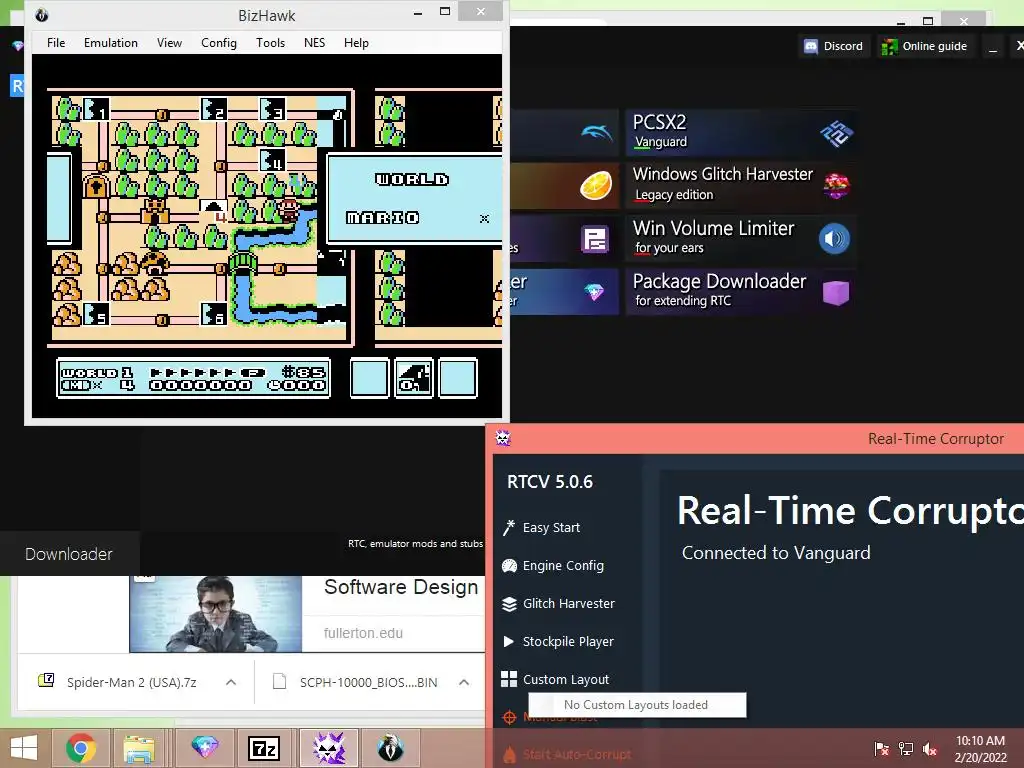Screen dimensions: 1024x768
Task: Click the Real-Time Corruptor window icon
Action: coord(503,438)
